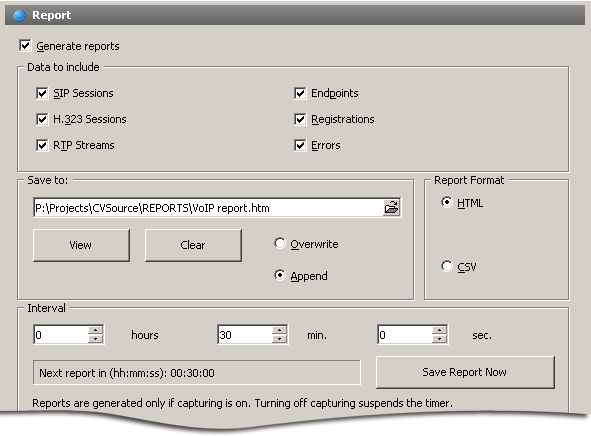The image size is (591, 436).
Task: Disable the RTP Streams checkbox
Action: point(42,145)
